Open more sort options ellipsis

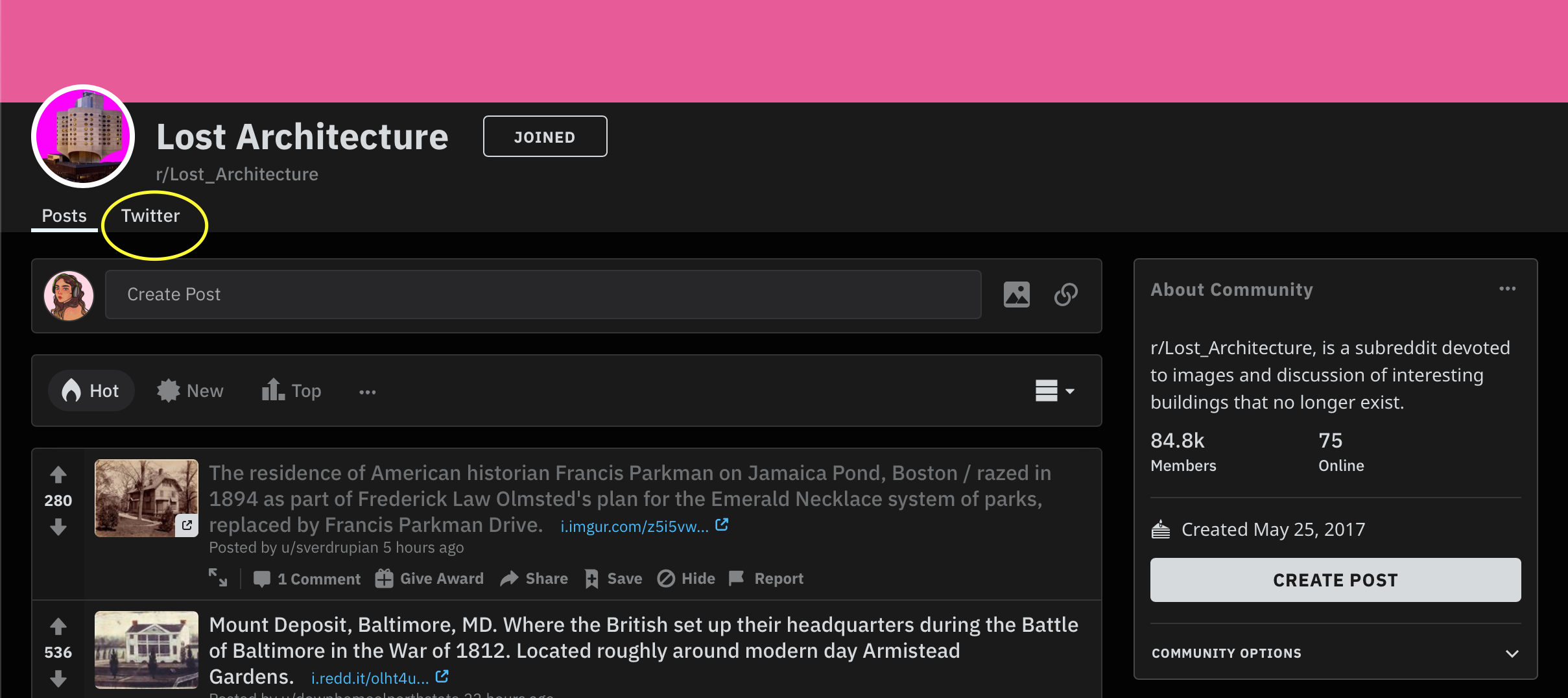tap(368, 392)
